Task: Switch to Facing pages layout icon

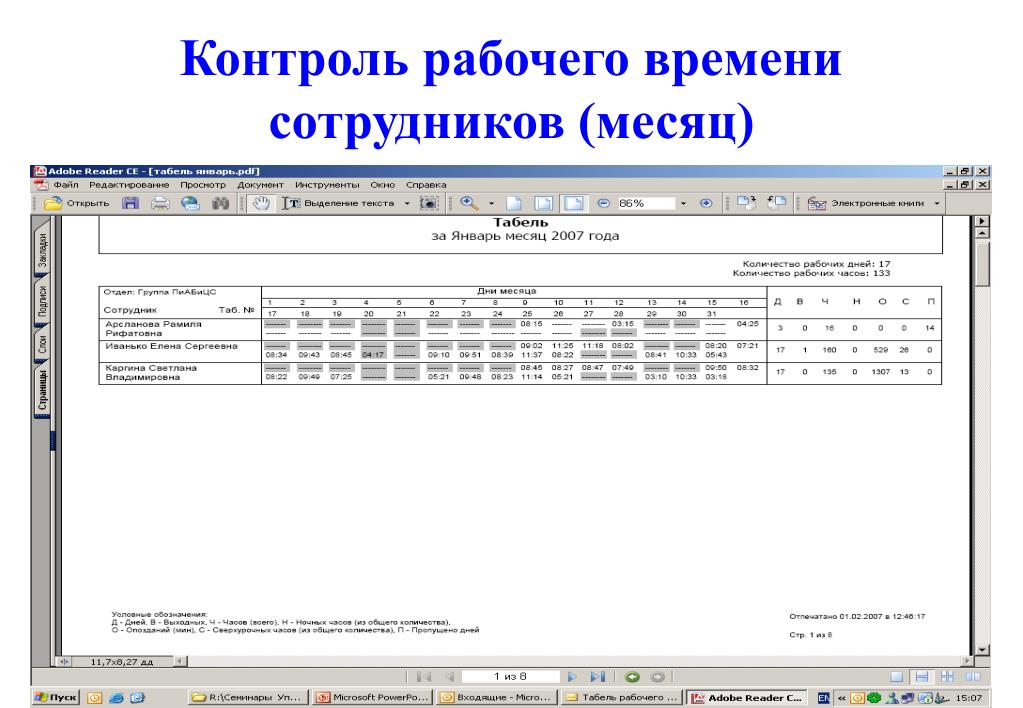Action: pyautogui.click(x=973, y=677)
